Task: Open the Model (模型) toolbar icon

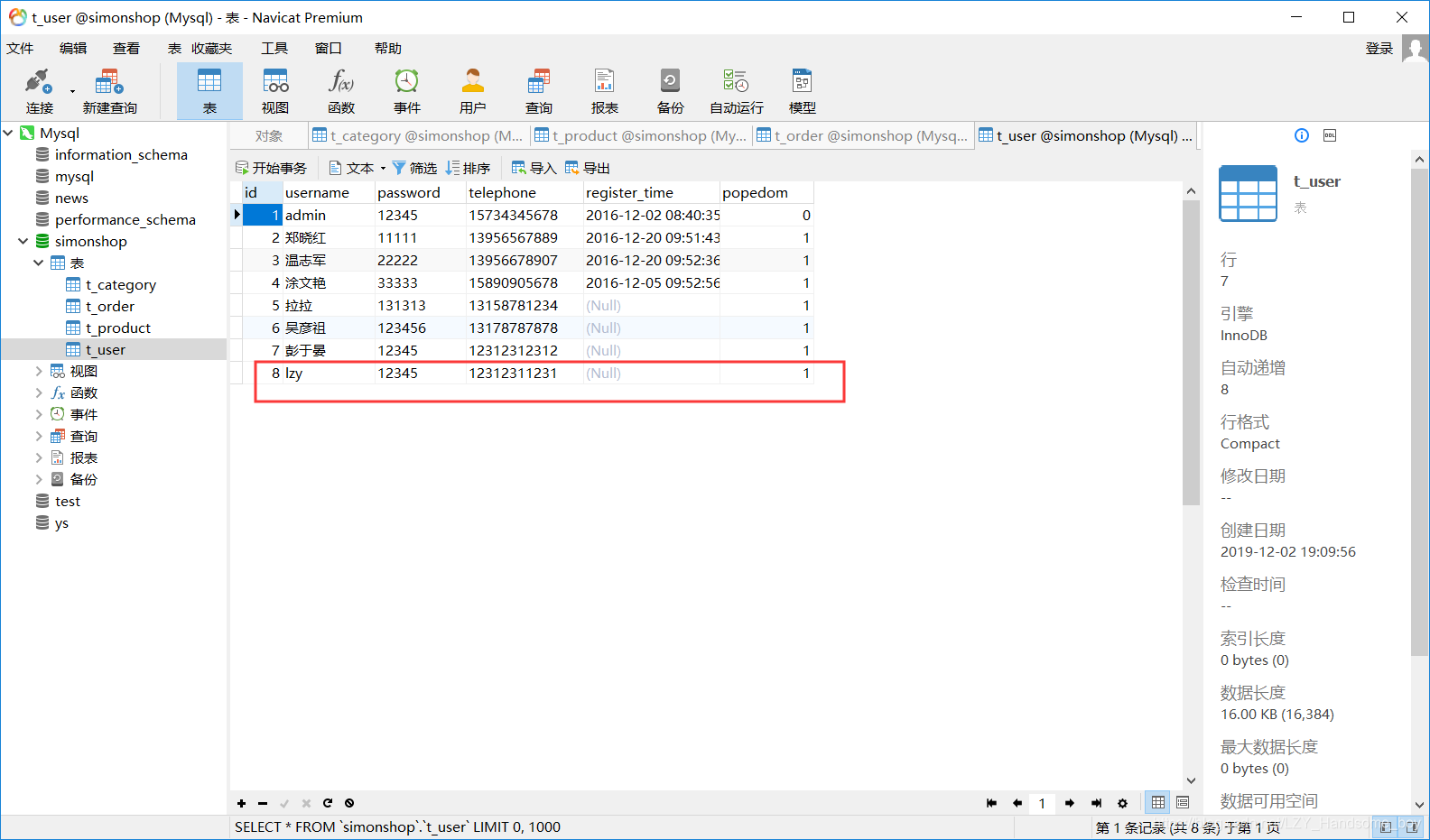Action: tap(803, 91)
